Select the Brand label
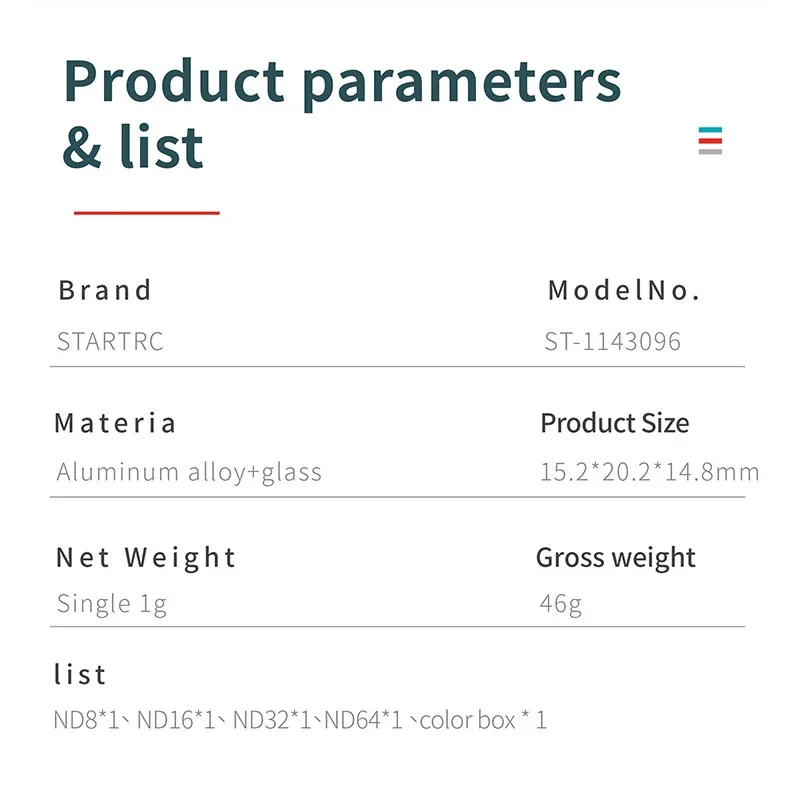The width and height of the screenshot is (800, 800). click(105, 291)
